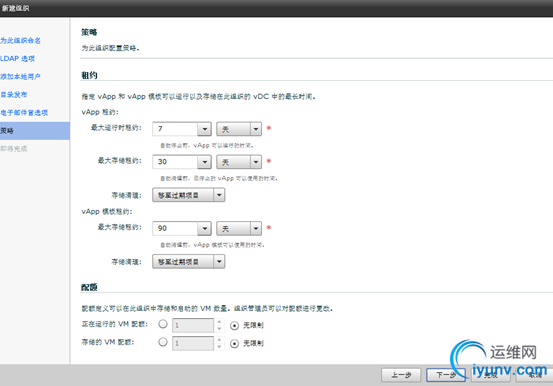The width and height of the screenshot is (553, 386).
Task: Open the 添加本地用户 step
Action: coord(20,77)
